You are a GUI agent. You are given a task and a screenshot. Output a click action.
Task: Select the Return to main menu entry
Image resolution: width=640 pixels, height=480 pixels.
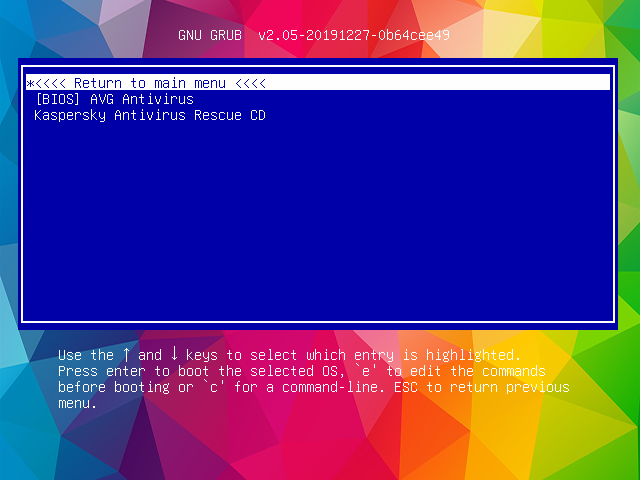pyautogui.click(x=318, y=82)
